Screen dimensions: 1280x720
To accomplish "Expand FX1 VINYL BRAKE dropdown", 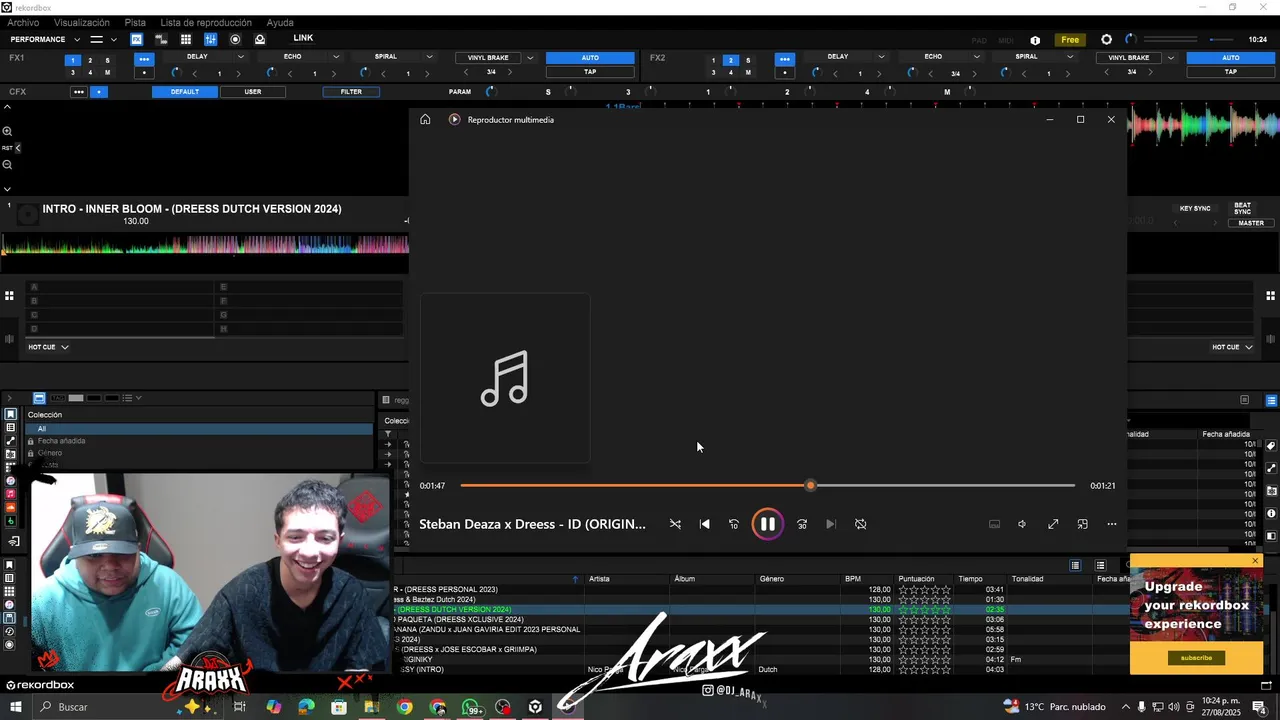I will pyautogui.click(x=530, y=58).
